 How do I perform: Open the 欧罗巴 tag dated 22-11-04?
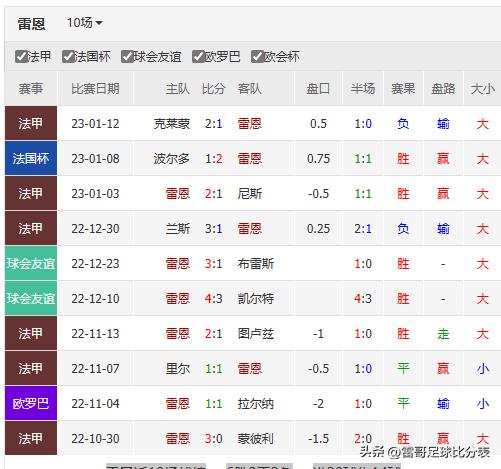(x=31, y=403)
